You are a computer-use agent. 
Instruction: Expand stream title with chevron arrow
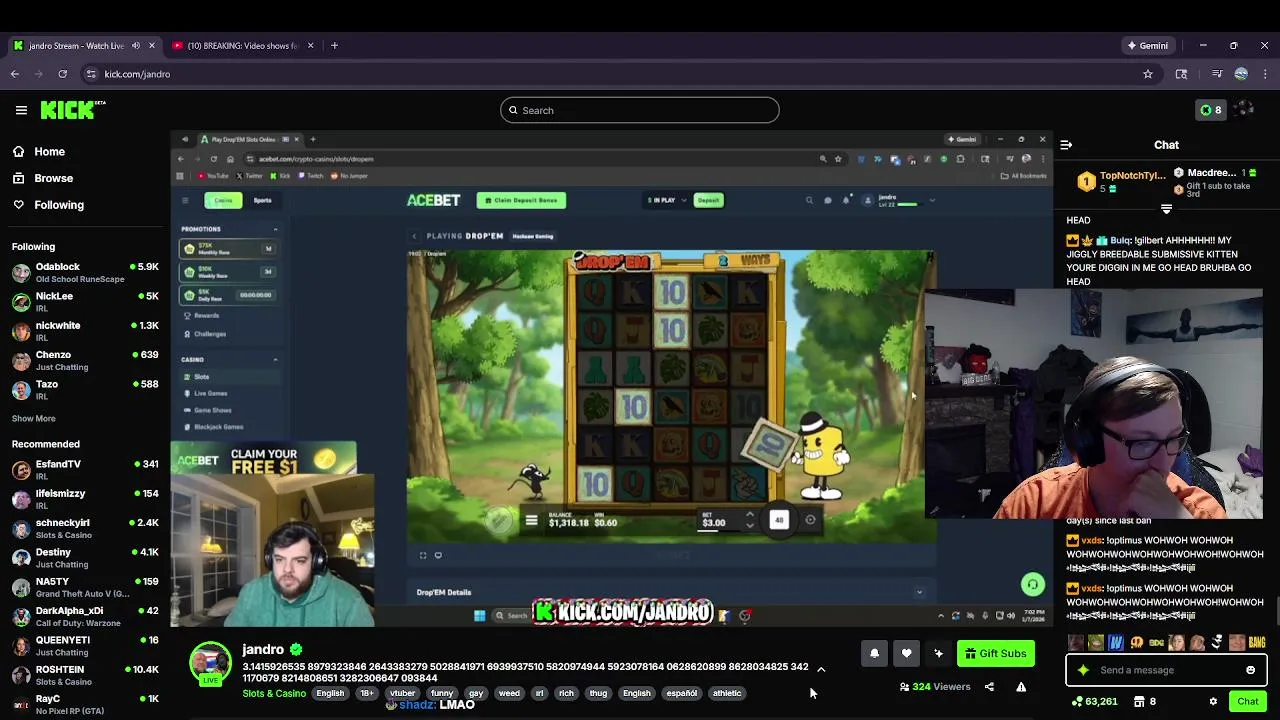click(x=821, y=669)
